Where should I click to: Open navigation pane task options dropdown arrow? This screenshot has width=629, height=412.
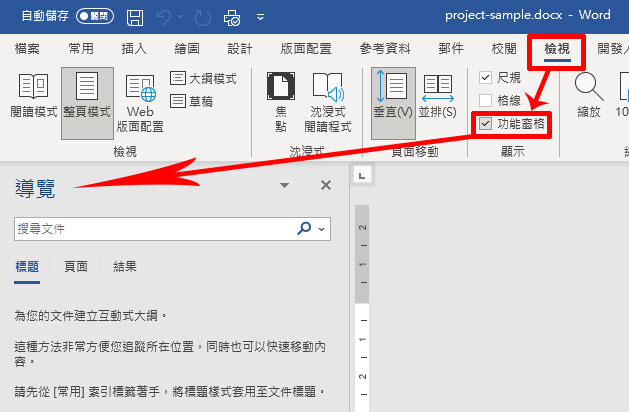click(x=284, y=186)
